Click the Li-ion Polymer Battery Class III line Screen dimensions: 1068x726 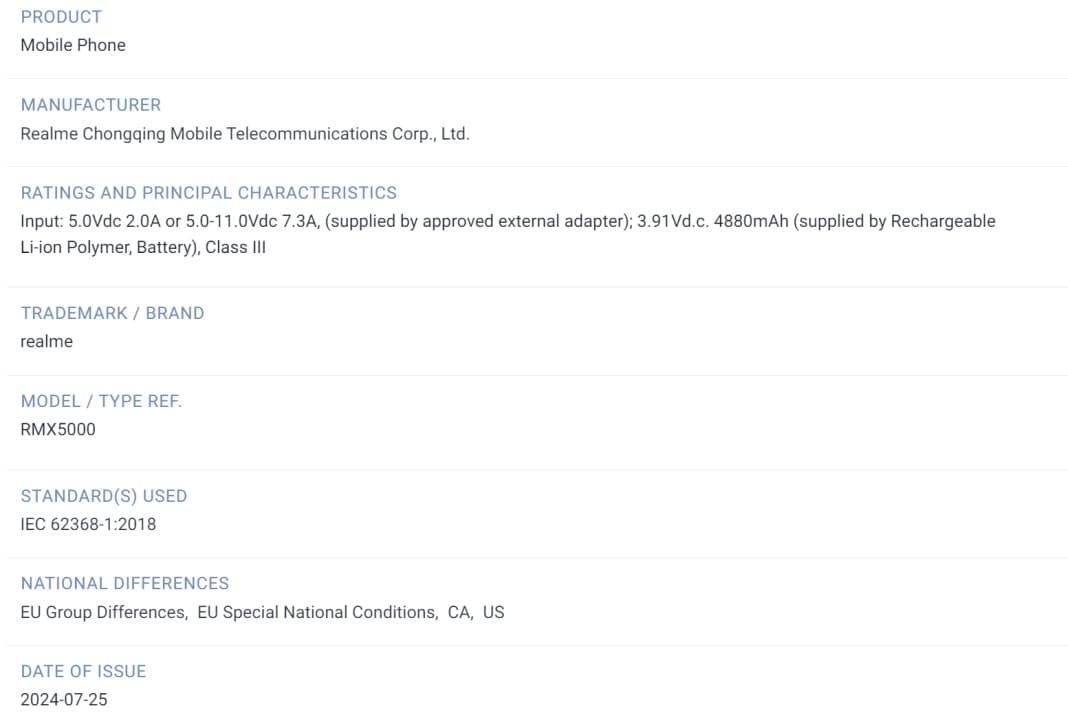(143, 248)
